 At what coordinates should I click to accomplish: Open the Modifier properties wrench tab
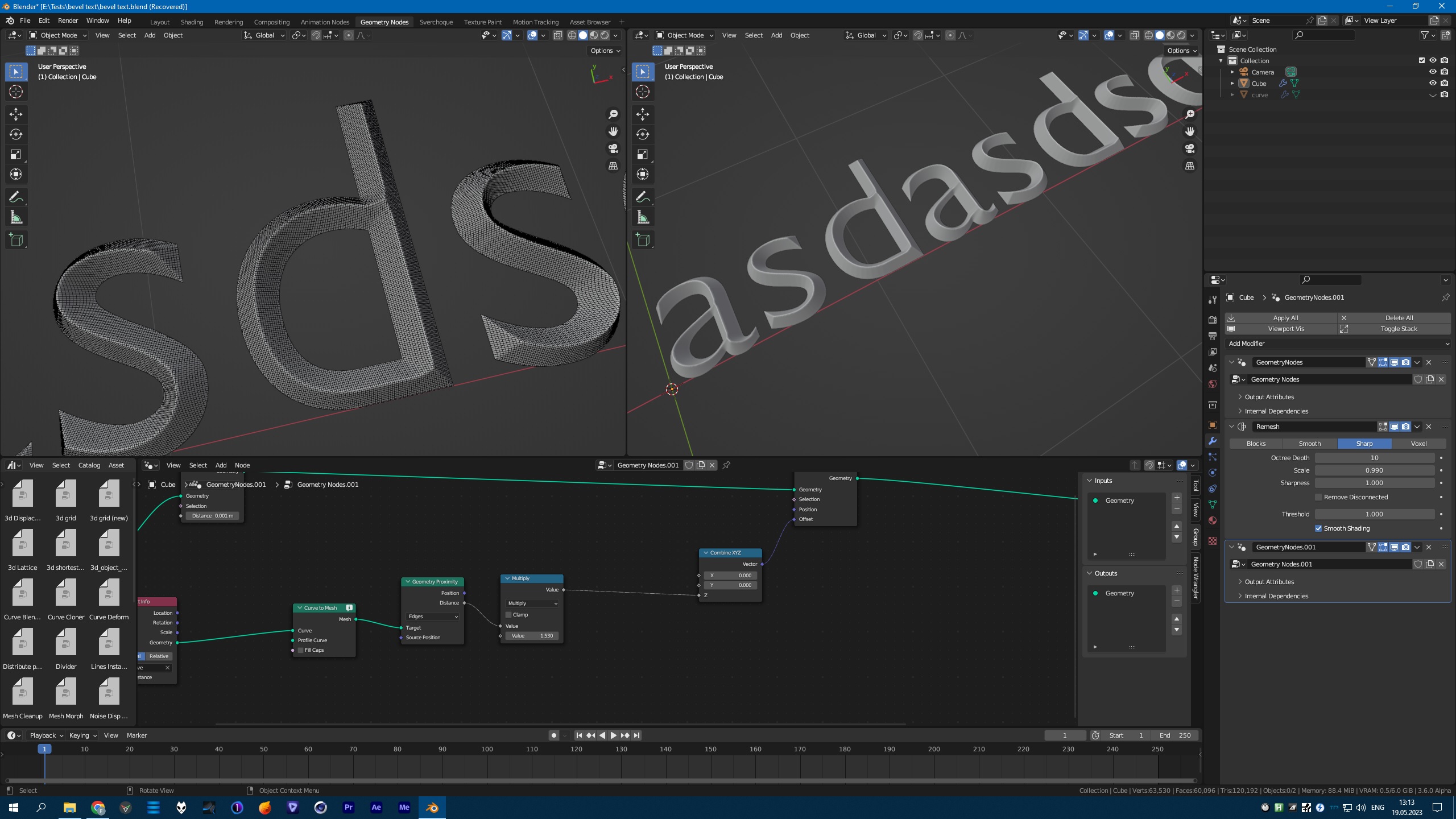1212,441
